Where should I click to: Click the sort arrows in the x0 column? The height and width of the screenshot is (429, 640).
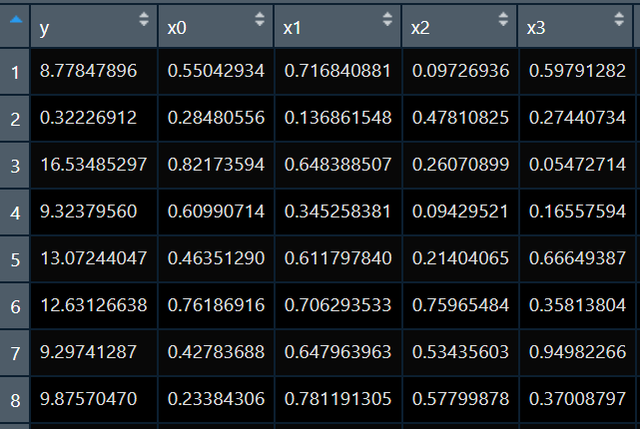point(261,19)
